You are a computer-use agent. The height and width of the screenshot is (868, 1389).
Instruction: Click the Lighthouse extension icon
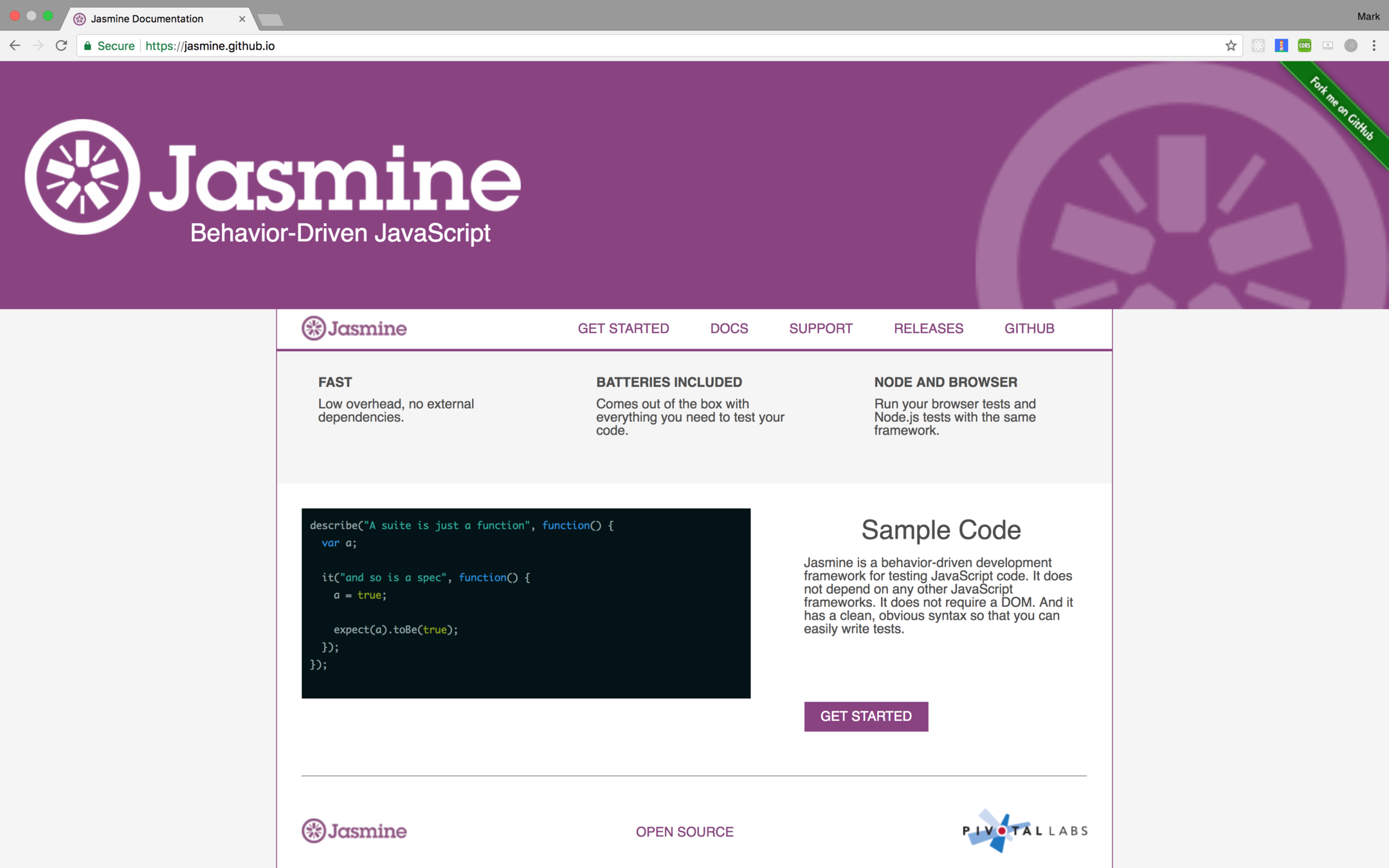1281,46
